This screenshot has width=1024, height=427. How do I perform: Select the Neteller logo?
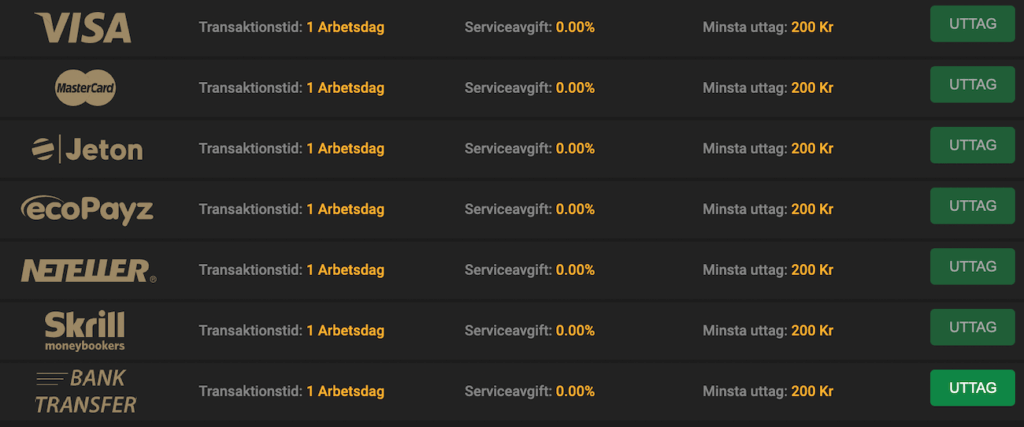pos(88,270)
